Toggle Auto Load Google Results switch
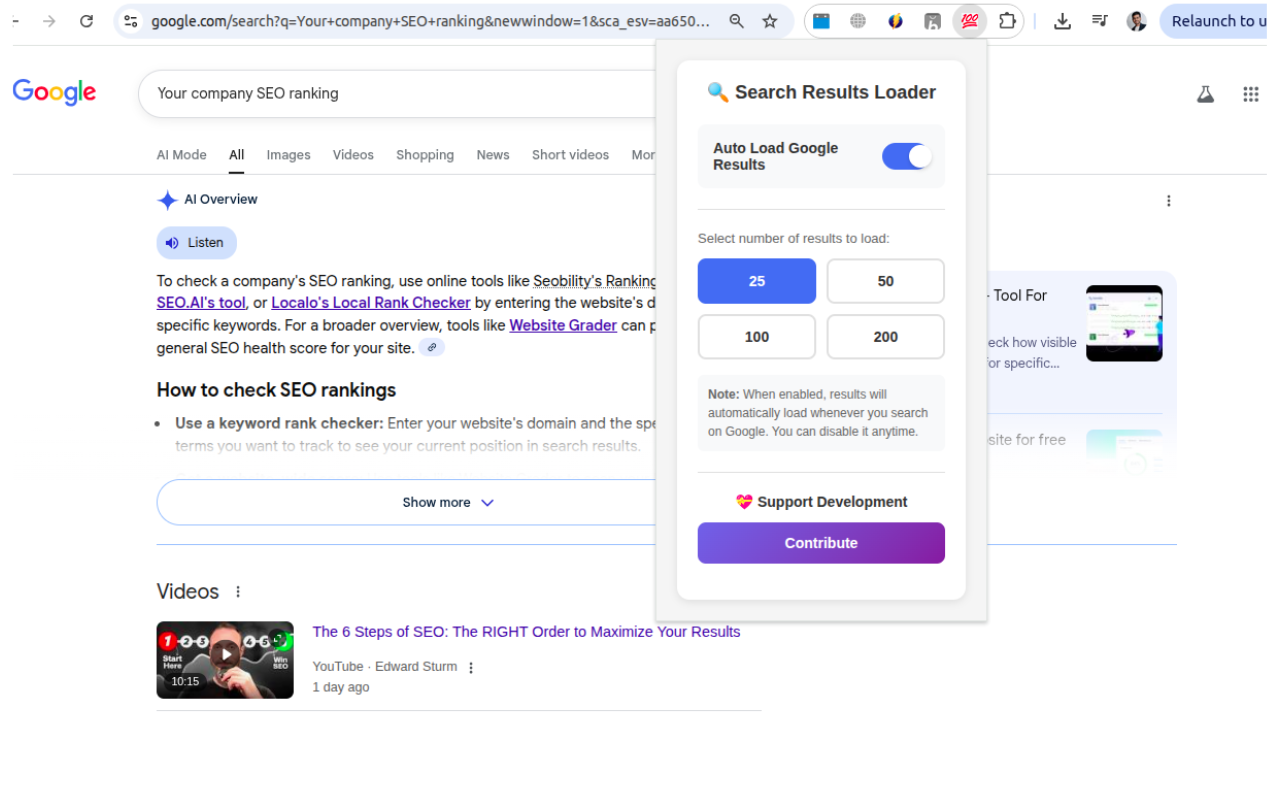 click(x=907, y=156)
